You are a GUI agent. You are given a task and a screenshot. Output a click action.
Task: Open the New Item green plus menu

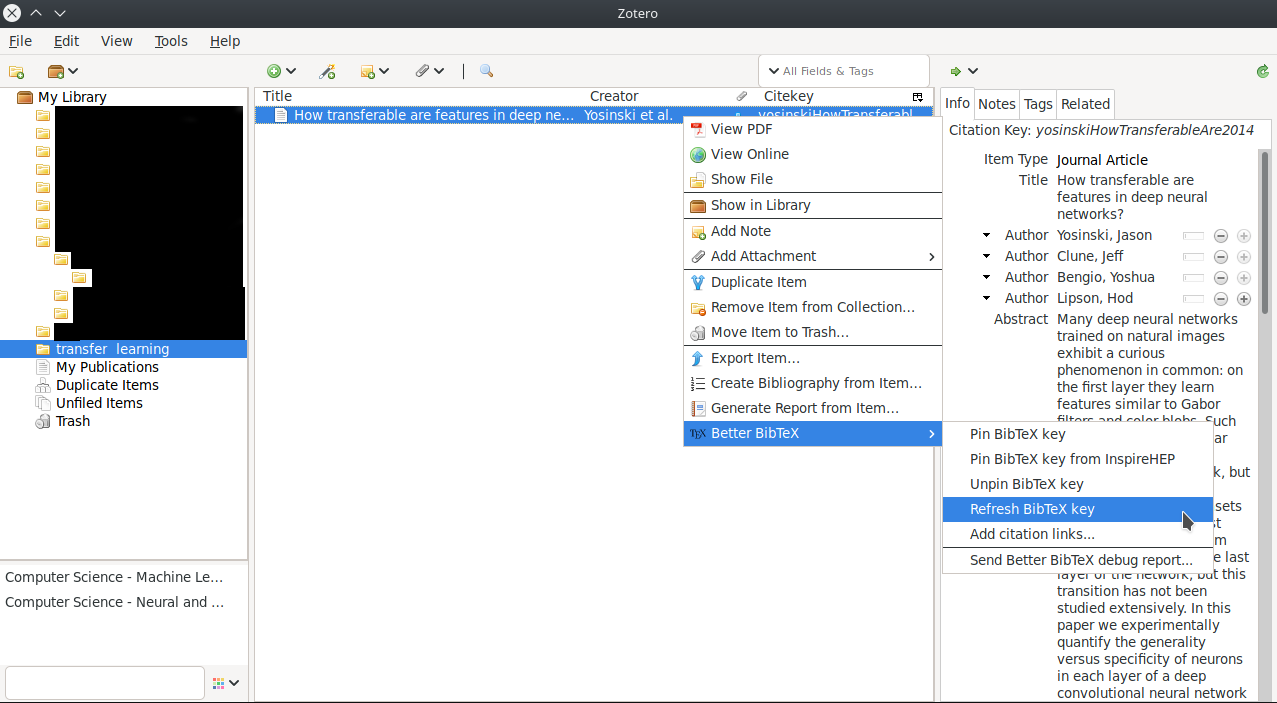(281, 71)
